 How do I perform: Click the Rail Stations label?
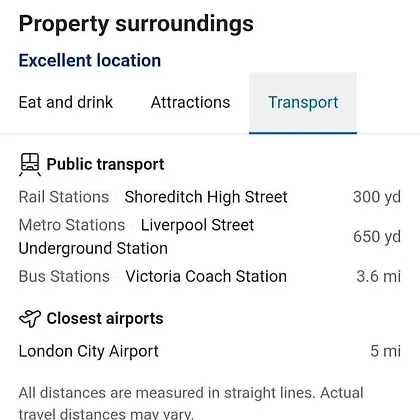(64, 197)
